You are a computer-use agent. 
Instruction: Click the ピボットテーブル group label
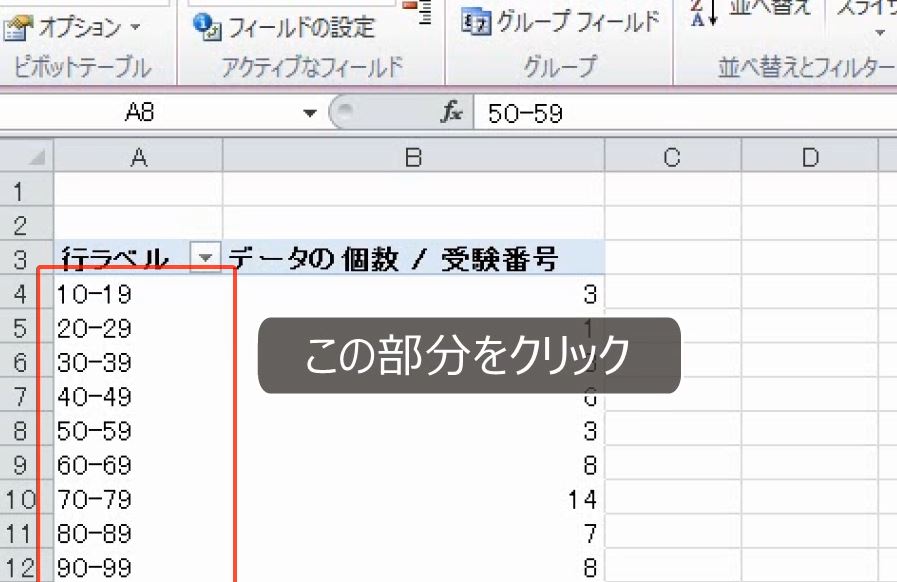point(83,67)
